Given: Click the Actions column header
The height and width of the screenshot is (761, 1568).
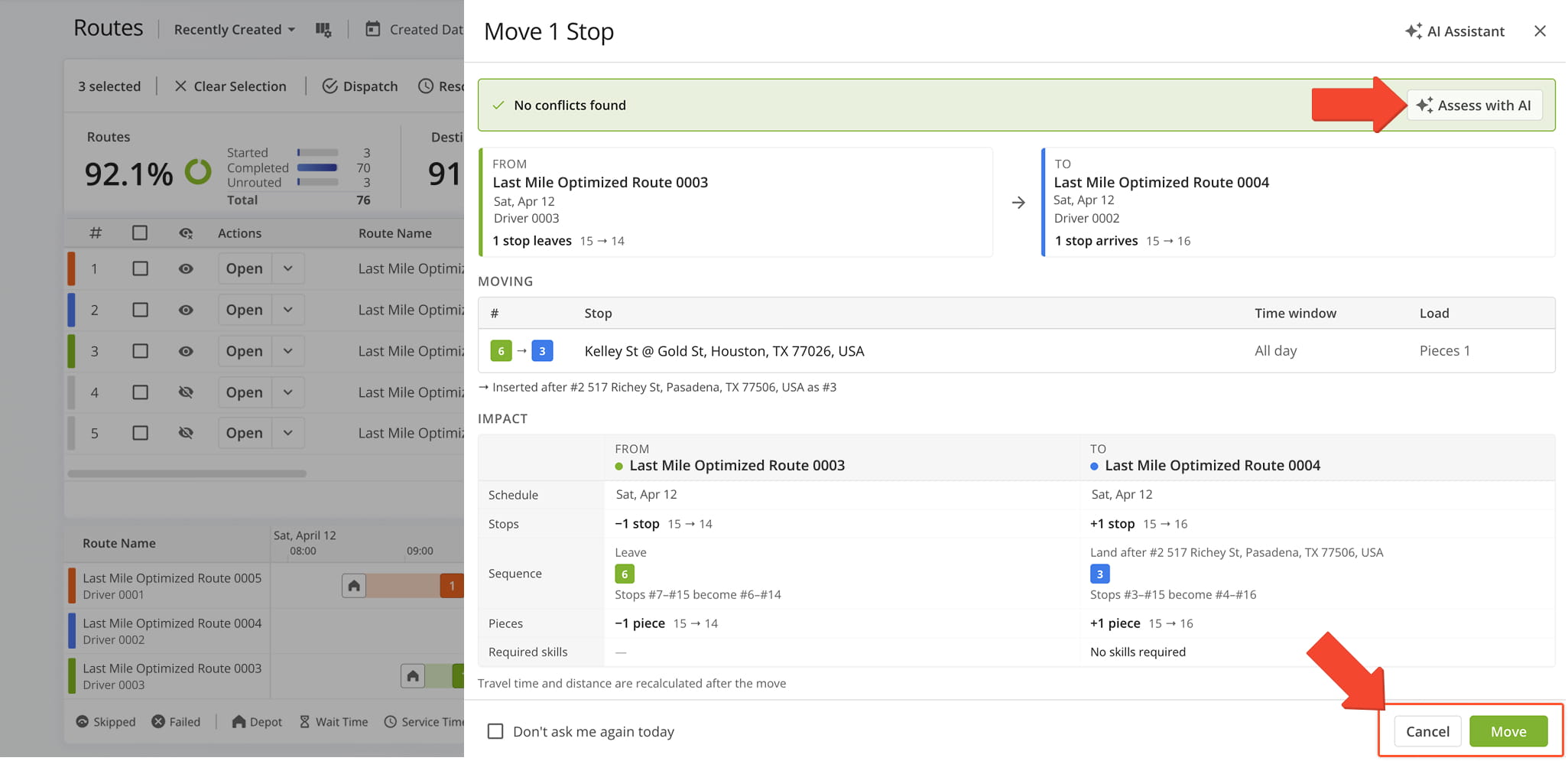Looking at the screenshot, I should click(x=239, y=233).
